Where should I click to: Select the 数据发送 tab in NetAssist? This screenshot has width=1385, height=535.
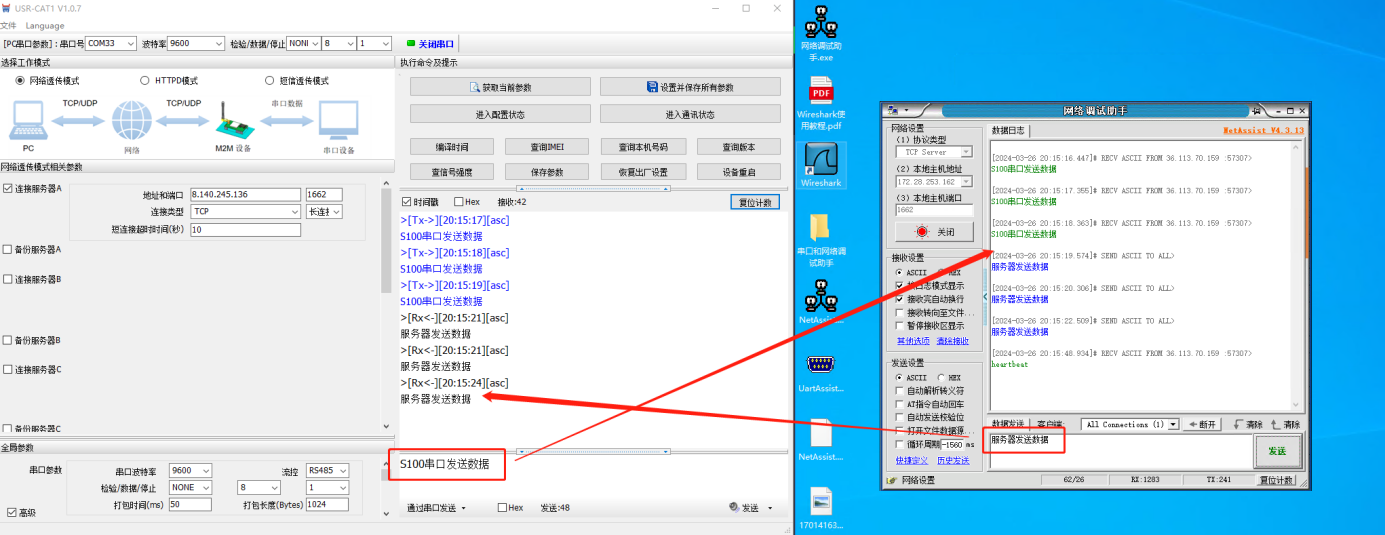[x=1008, y=424]
